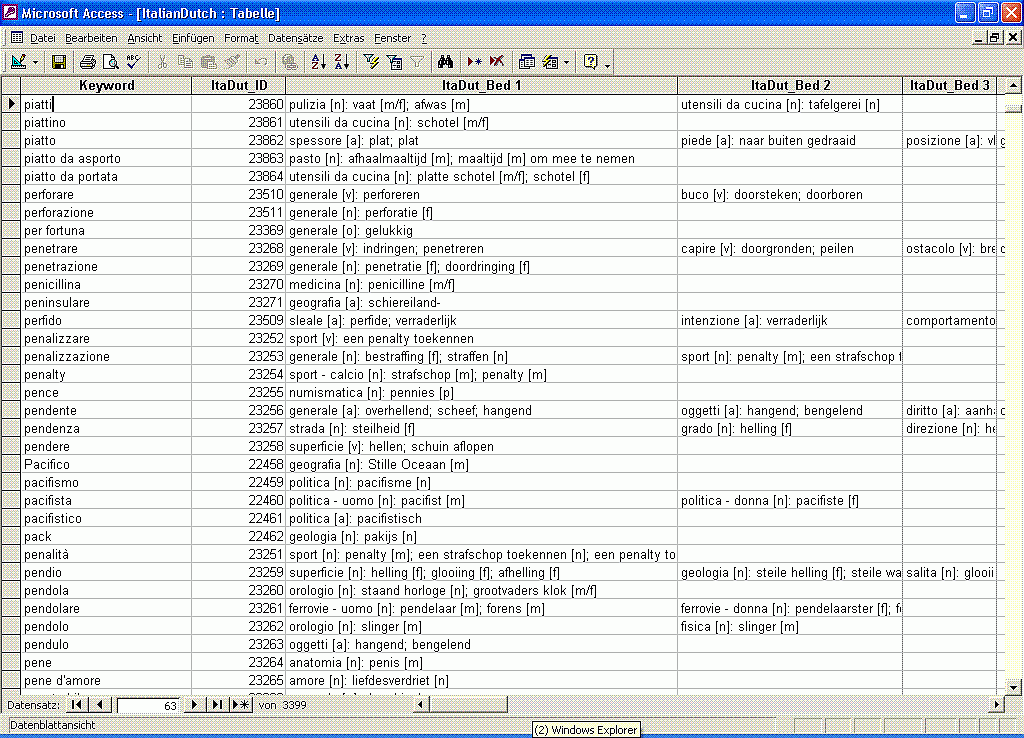Select the ItaDut_ID column header
Viewport: 1024px width, 738px height.
[239, 85]
